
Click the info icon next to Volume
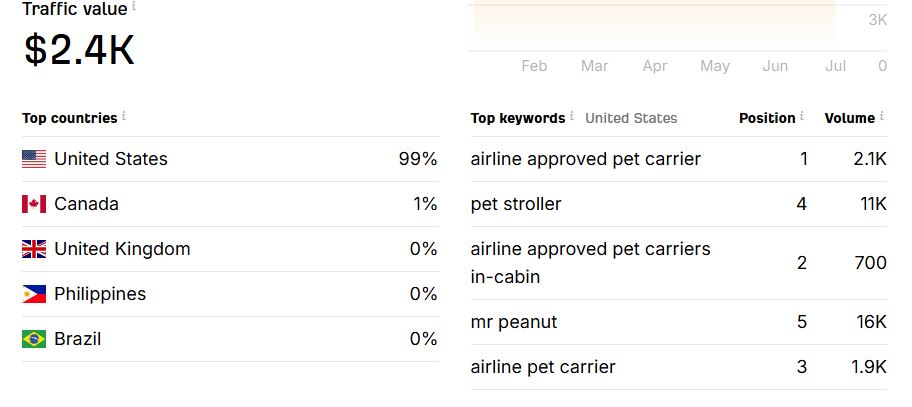(882, 117)
